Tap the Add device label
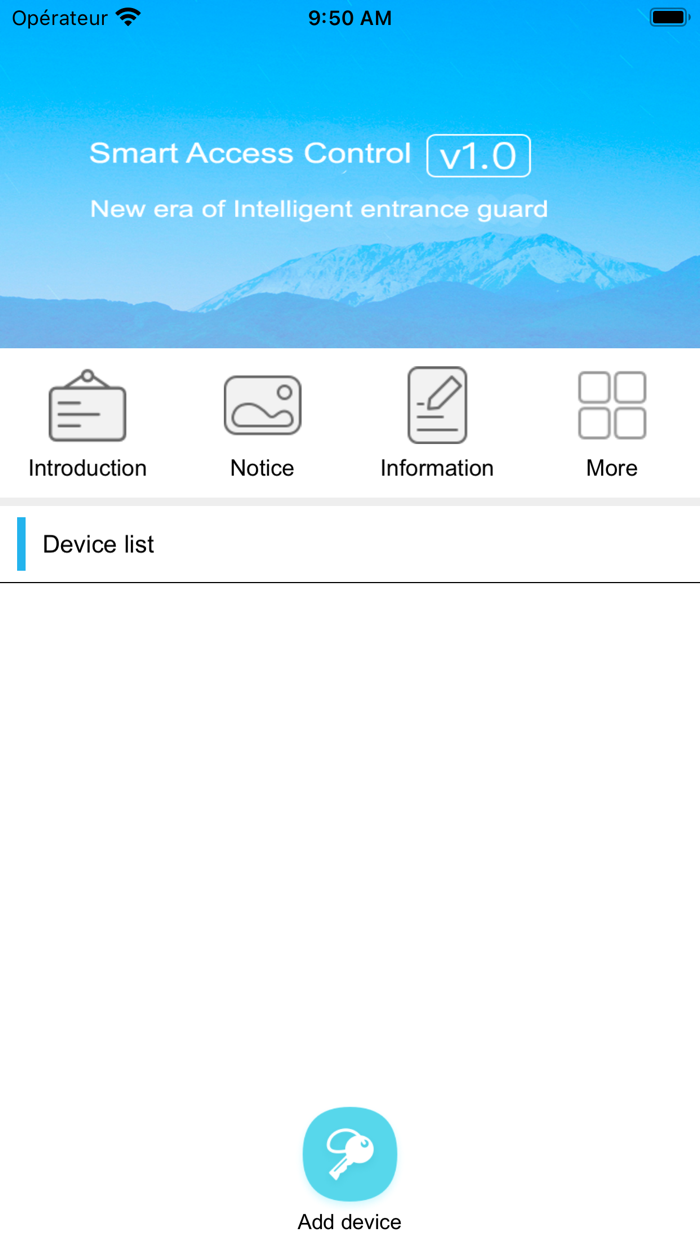The width and height of the screenshot is (700, 1244). point(350,1222)
